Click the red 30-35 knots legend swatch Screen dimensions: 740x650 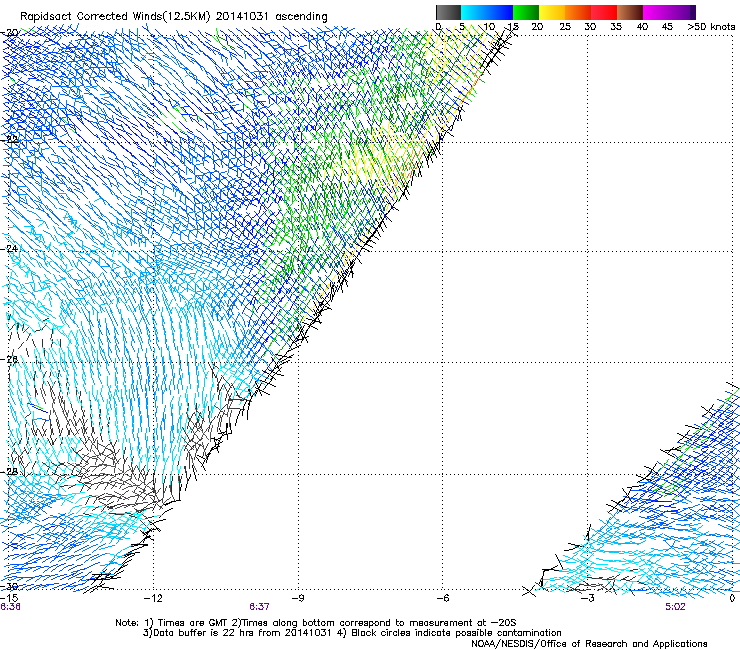(x=604, y=12)
